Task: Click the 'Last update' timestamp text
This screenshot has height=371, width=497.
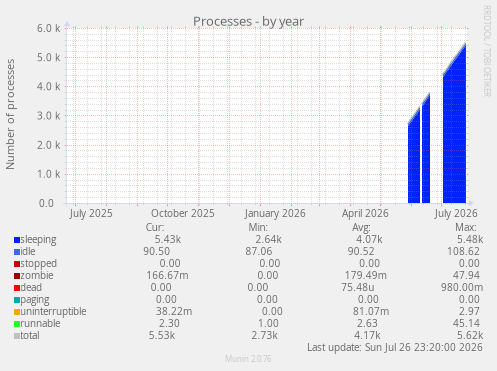Action: click(x=395, y=347)
